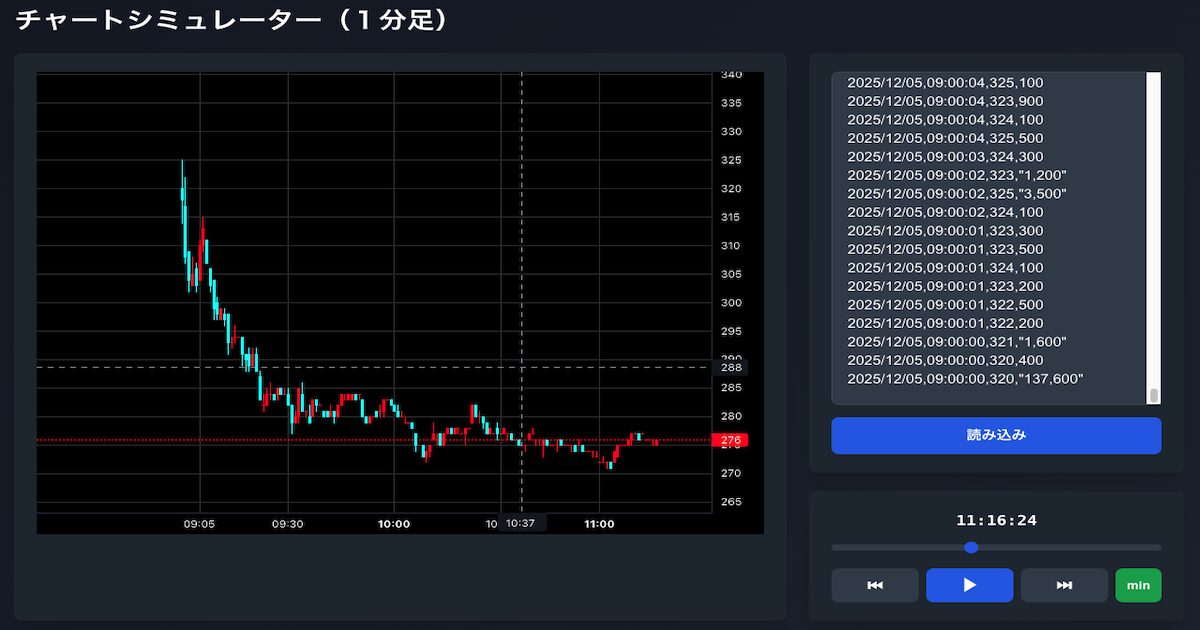Toggle the green min button
This screenshot has height=630, width=1200.
point(1138,585)
